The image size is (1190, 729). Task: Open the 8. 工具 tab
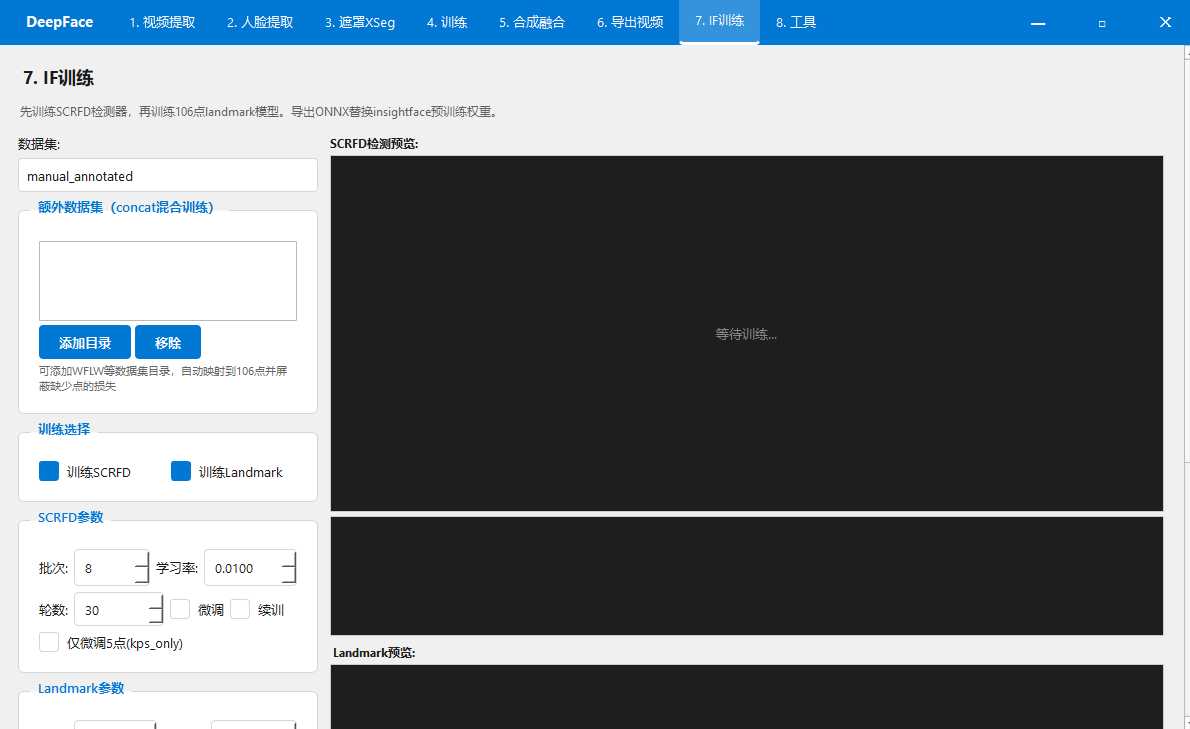tap(796, 22)
